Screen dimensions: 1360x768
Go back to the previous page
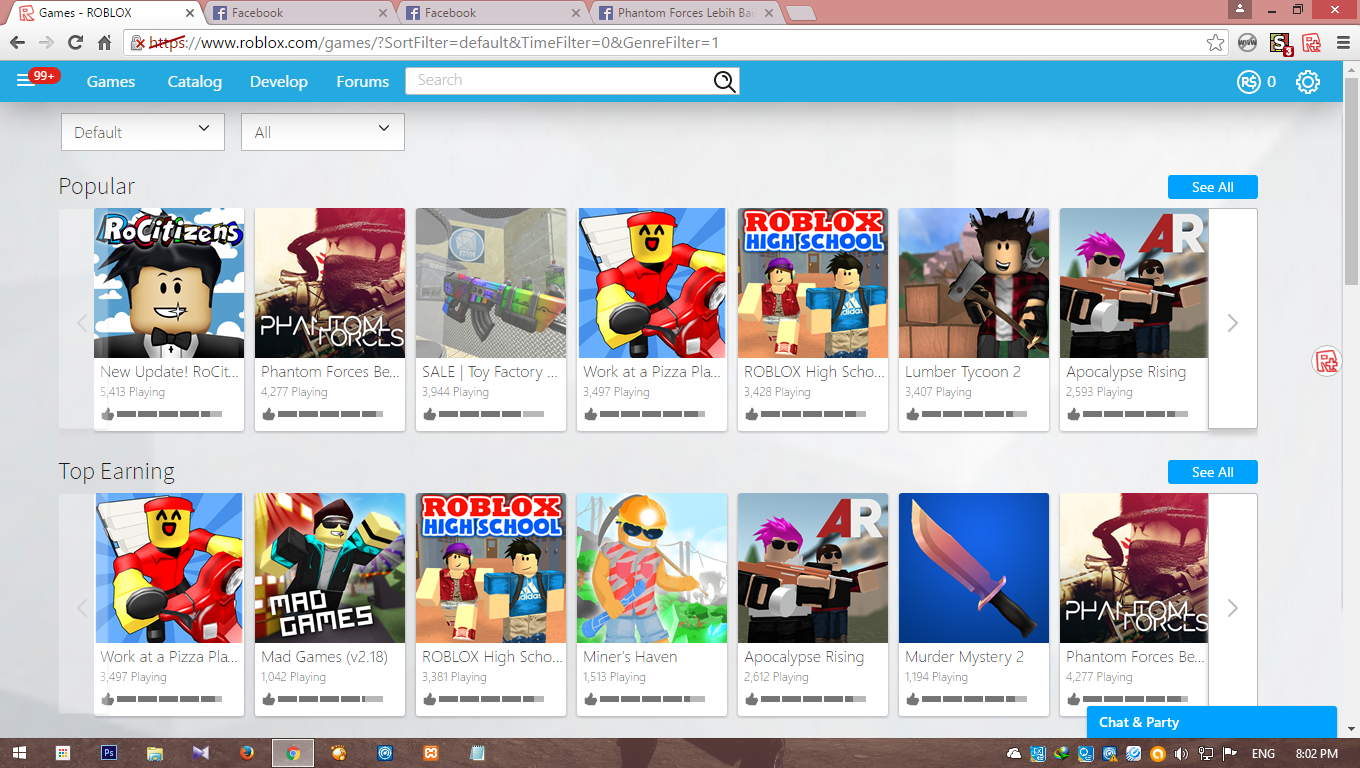17,43
